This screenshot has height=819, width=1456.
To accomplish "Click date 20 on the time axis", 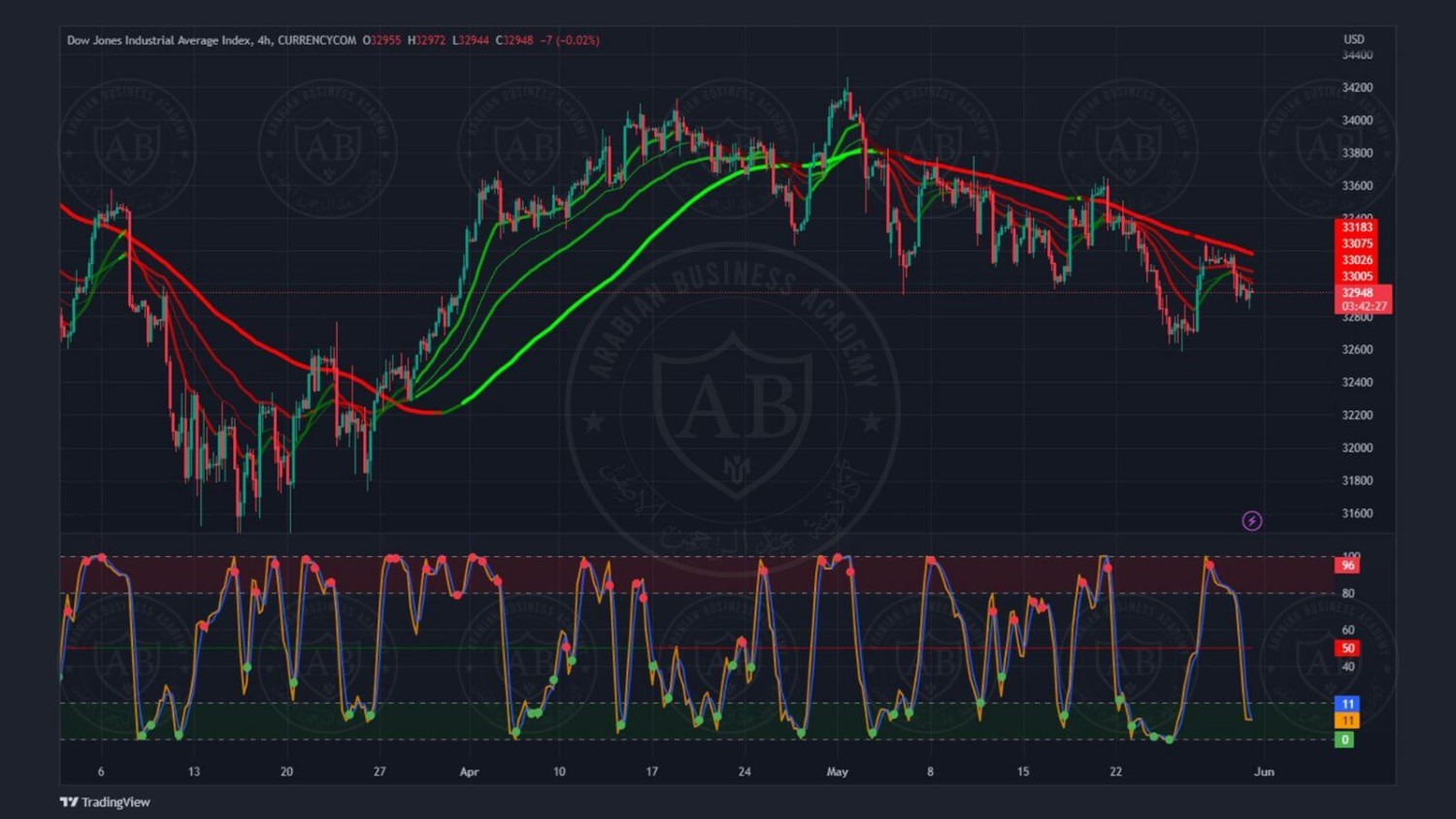I will pyautogui.click(x=286, y=771).
